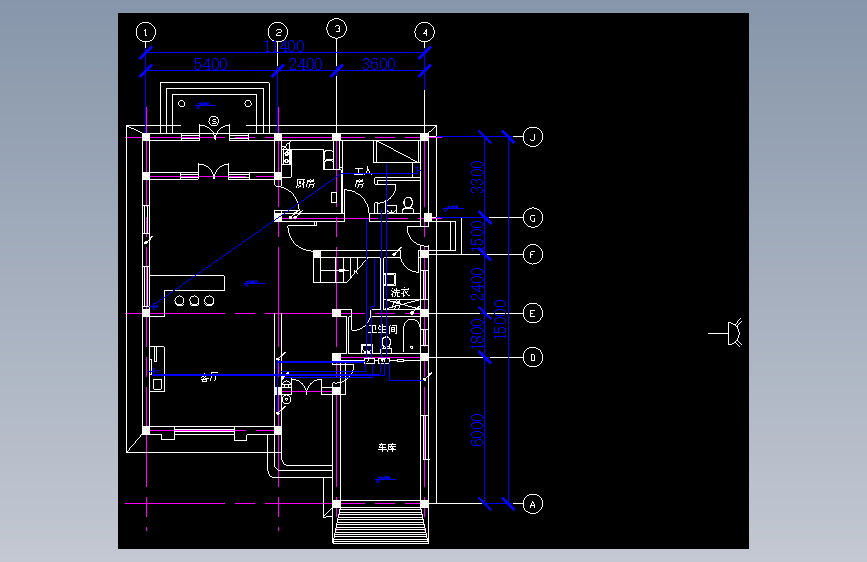Screen dimensions: 867x562
Task: Select the 11400 overall dimension text
Action: point(284,46)
